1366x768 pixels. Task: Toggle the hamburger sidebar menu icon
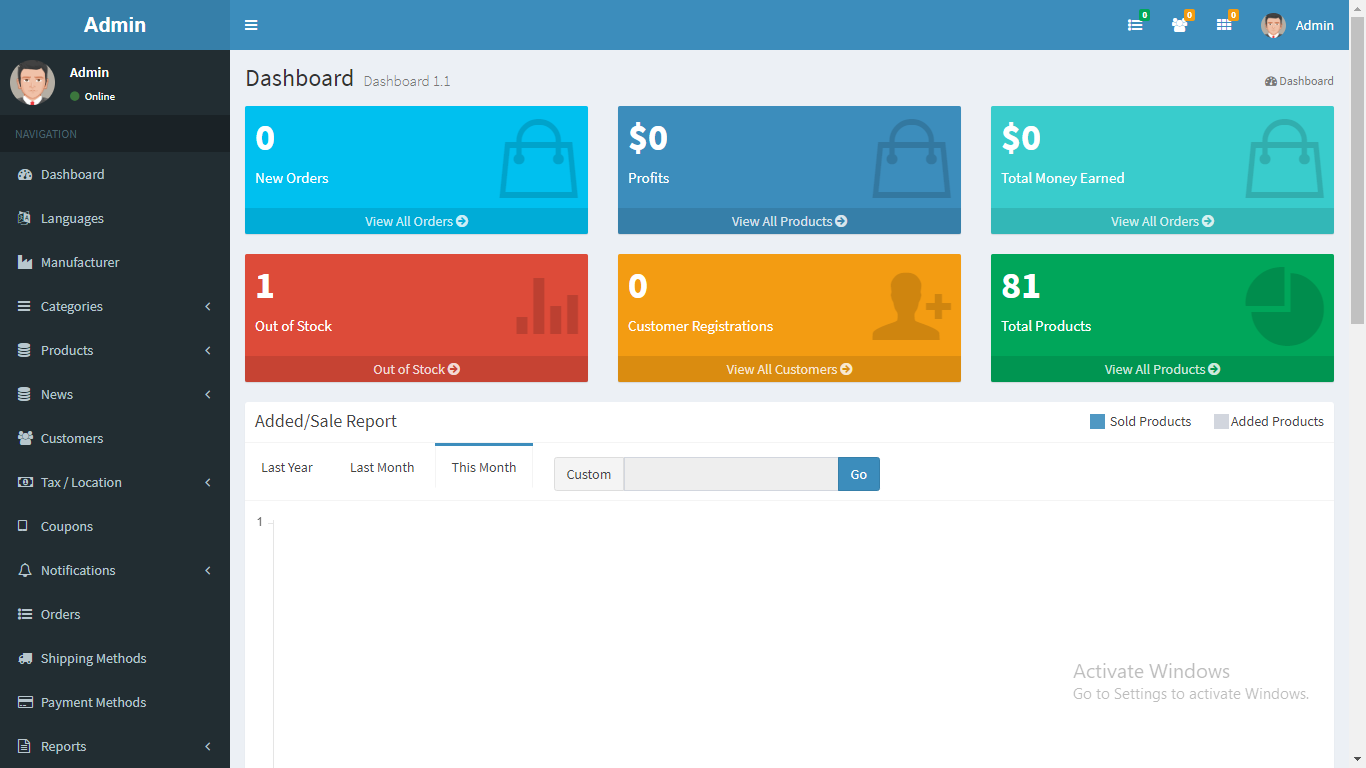tap(251, 25)
